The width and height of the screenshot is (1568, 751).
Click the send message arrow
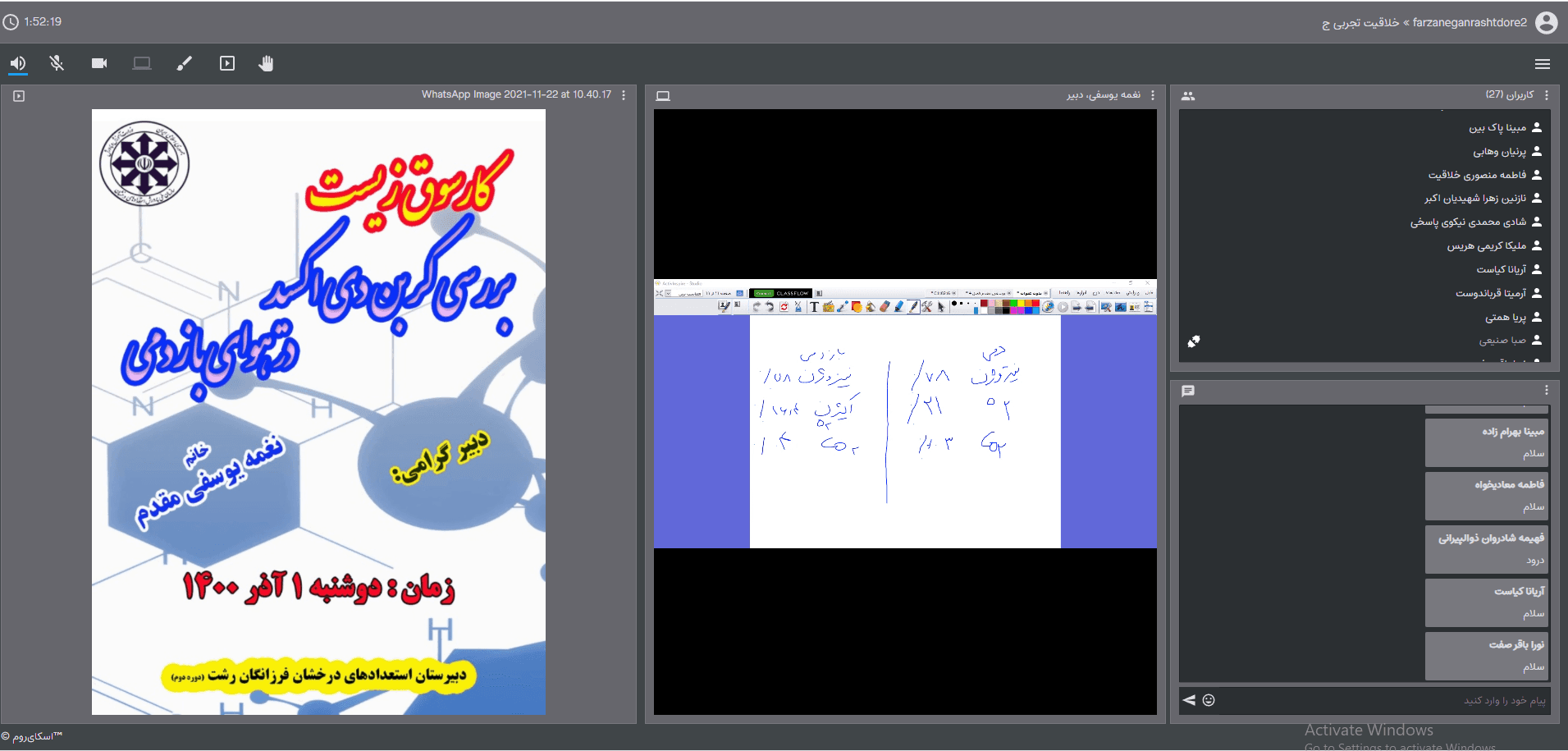pyautogui.click(x=1189, y=700)
